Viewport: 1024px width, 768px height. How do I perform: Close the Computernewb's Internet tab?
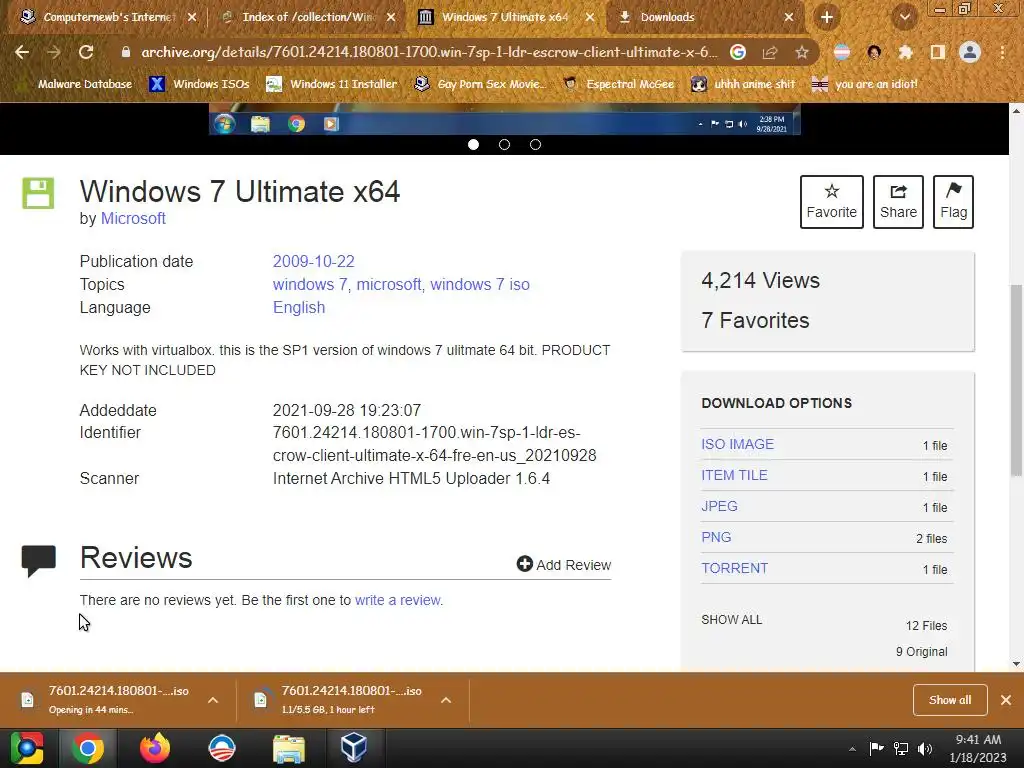click(x=192, y=17)
